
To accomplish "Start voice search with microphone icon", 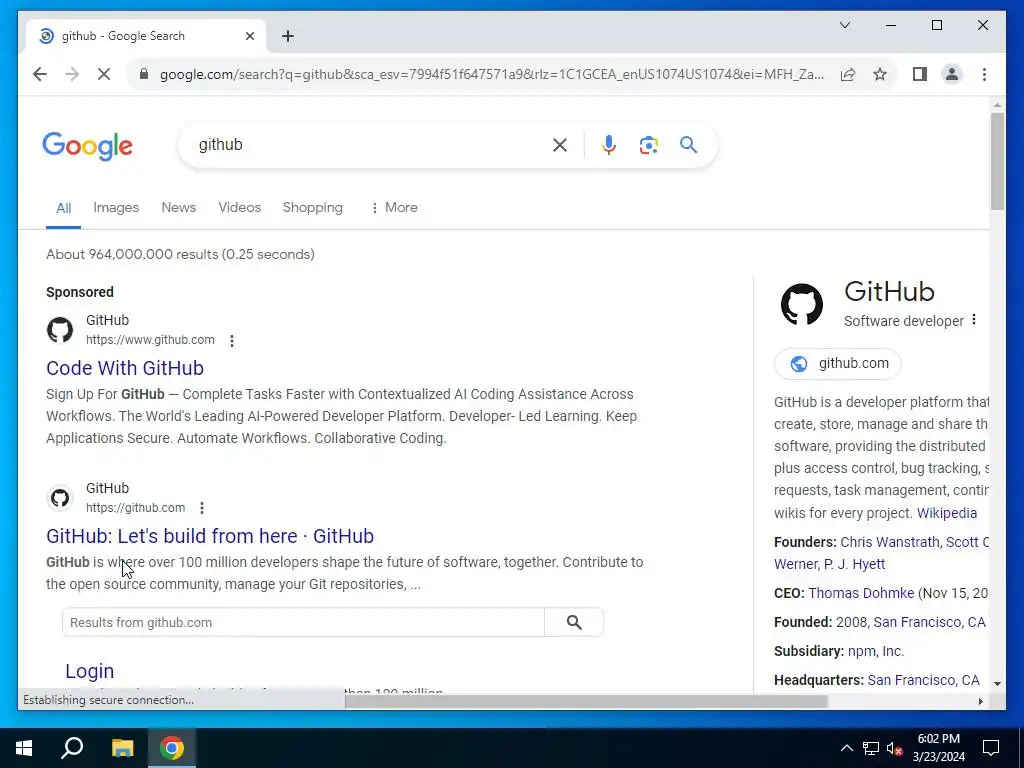I will [609, 145].
